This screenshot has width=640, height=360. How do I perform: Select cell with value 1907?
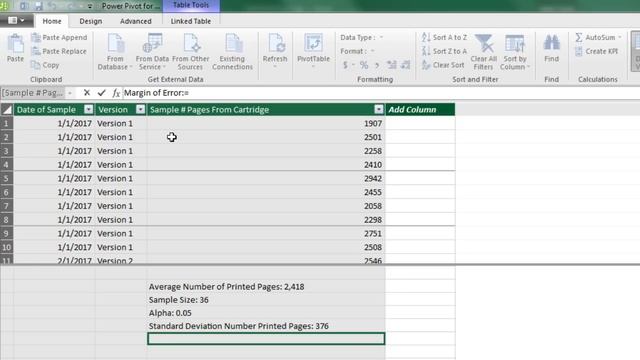(x=266, y=123)
